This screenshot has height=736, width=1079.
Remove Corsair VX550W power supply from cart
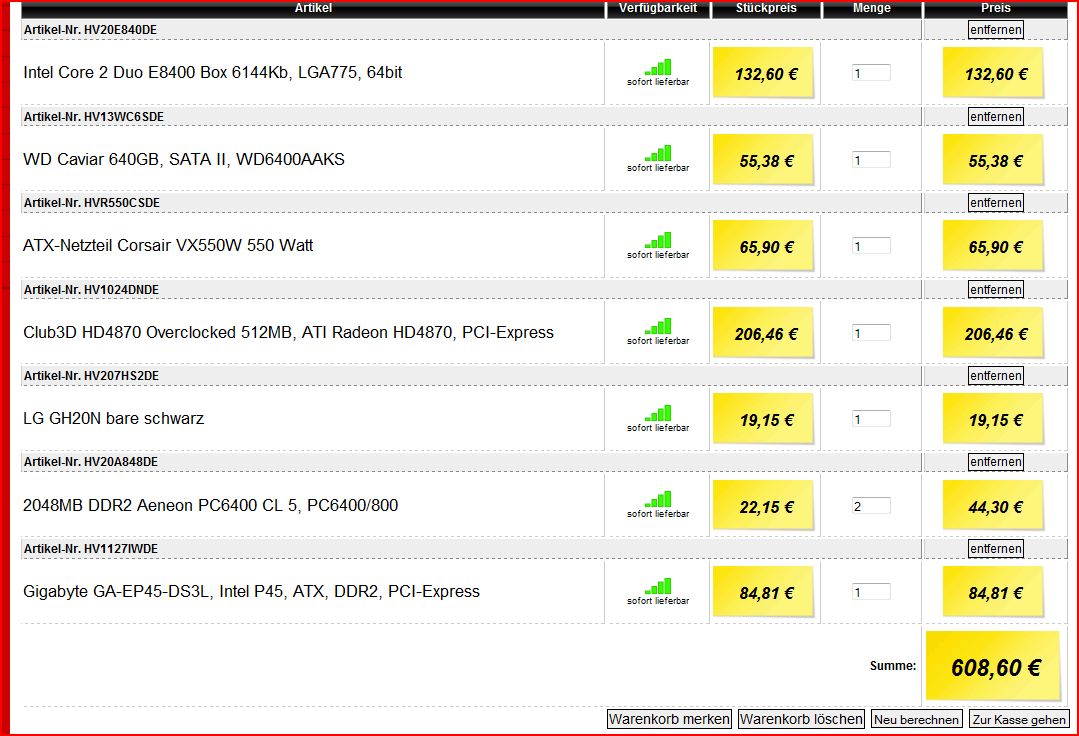pos(995,202)
